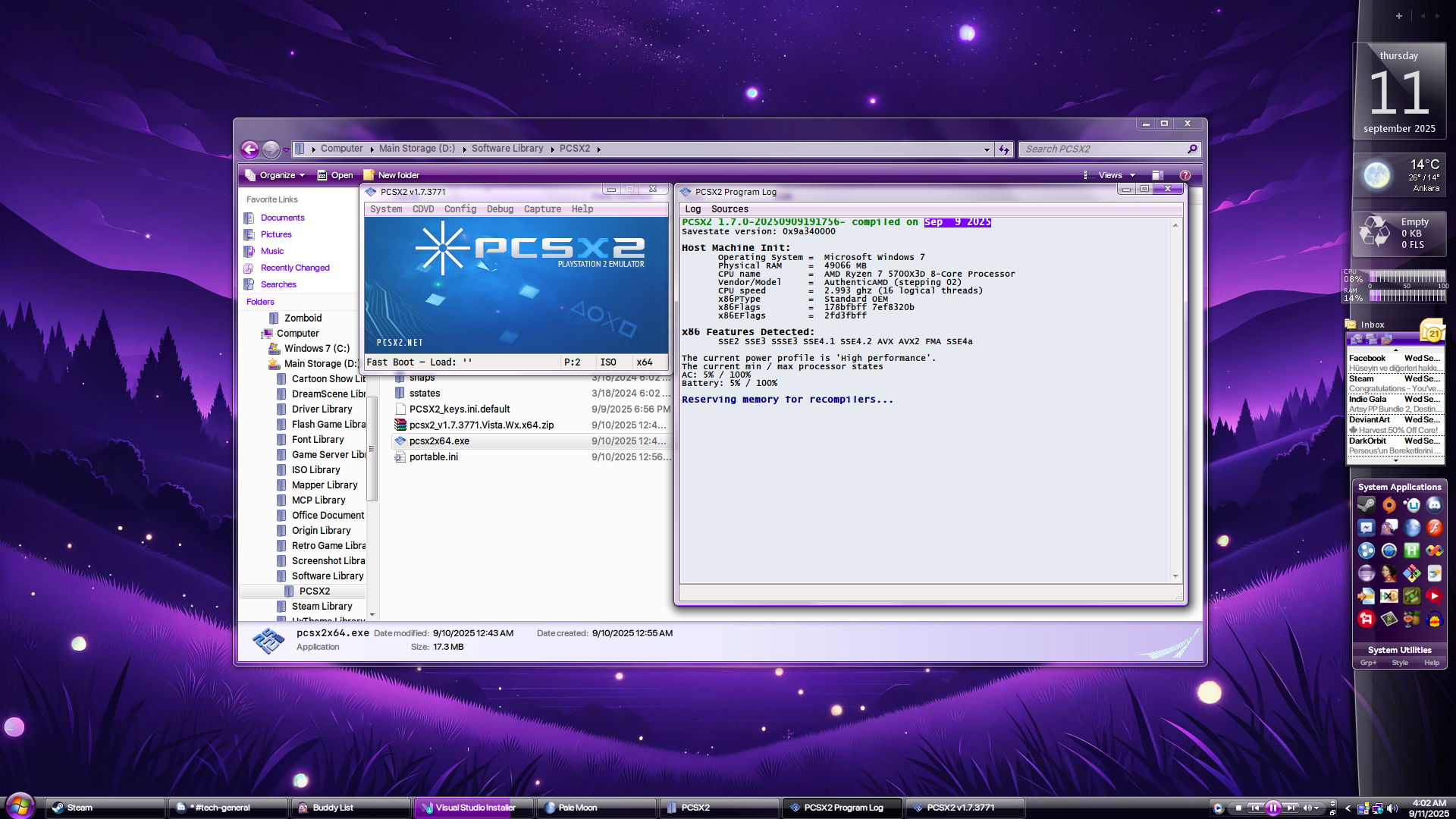1456x819 pixels.
Task: Launch red play-button icon in System Applications
Action: [1434, 596]
